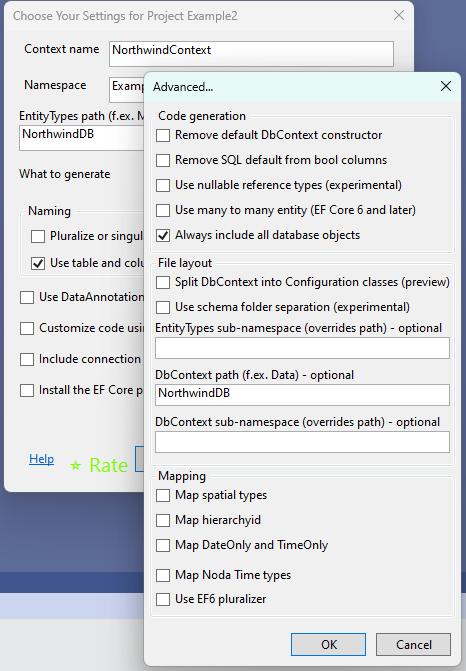Toggle Map hierarchyid checkbox
The image size is (466, 671).
click(163, 520)
